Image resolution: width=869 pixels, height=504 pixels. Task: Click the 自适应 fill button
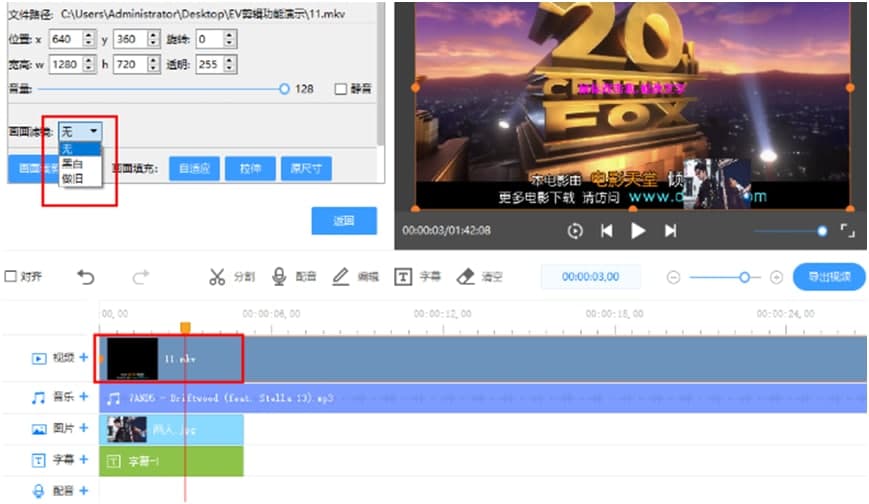[x=194, y=169]
